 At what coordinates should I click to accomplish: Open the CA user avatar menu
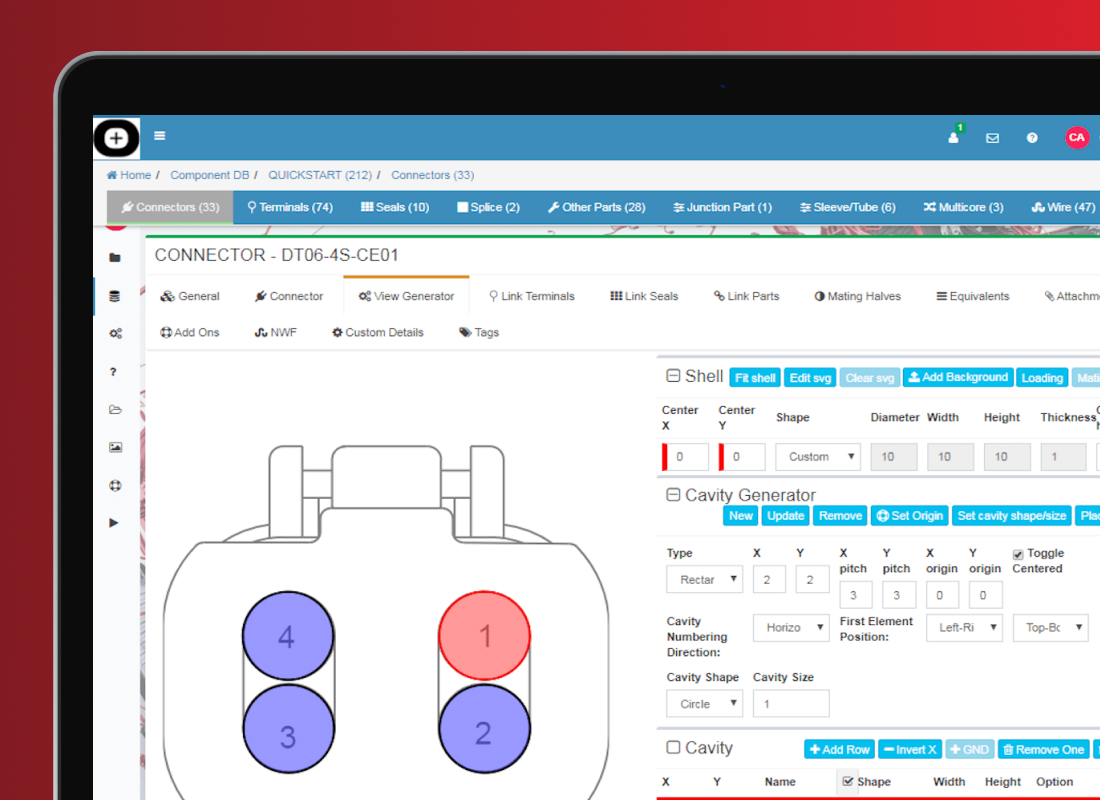pyautogui.click(x=1076, y=138)
